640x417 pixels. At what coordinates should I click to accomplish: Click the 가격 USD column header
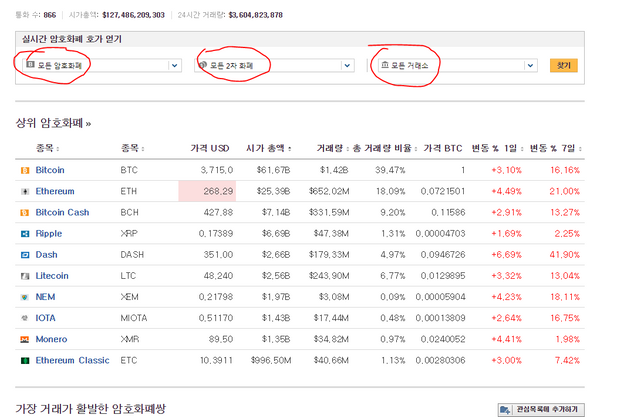click(210, 148)
